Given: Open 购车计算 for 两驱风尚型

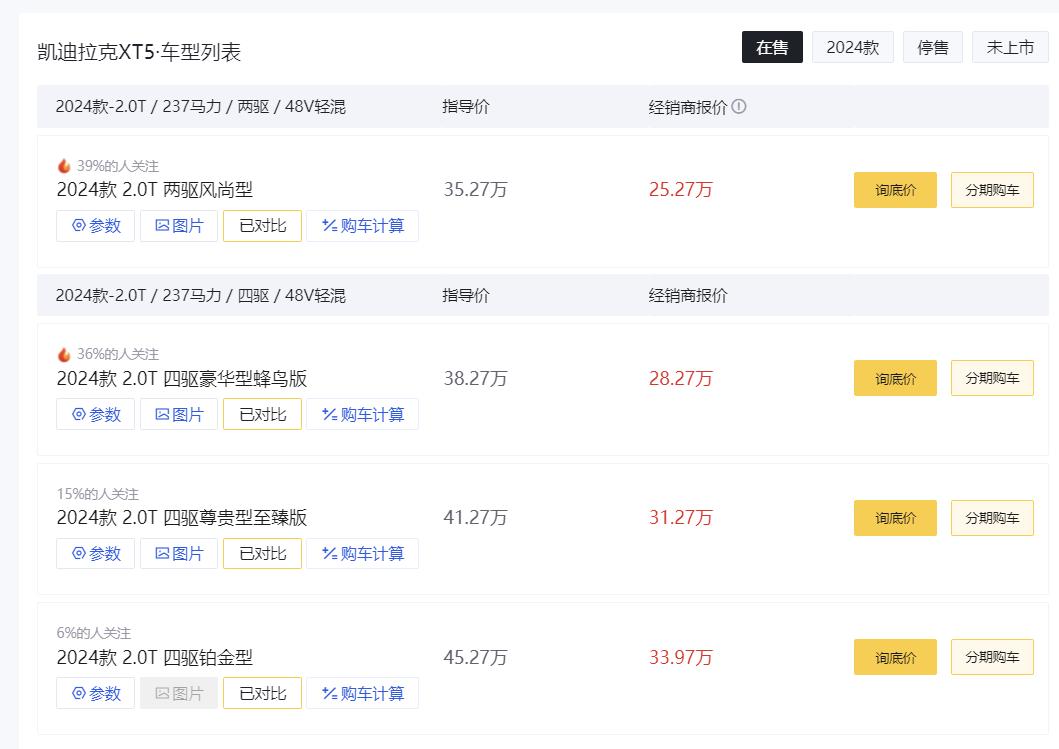Looking at the screenshot, I should (x=362, y=226).
